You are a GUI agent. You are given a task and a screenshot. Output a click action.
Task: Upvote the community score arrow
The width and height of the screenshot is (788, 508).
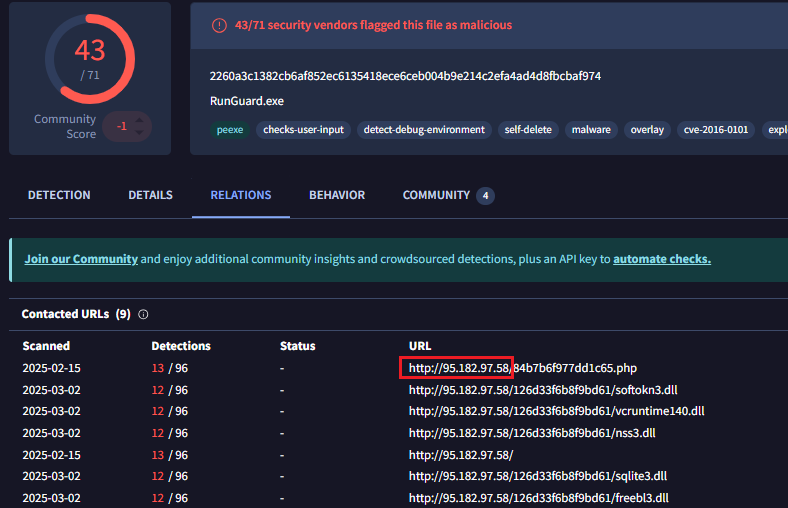[x=140, y=120]
